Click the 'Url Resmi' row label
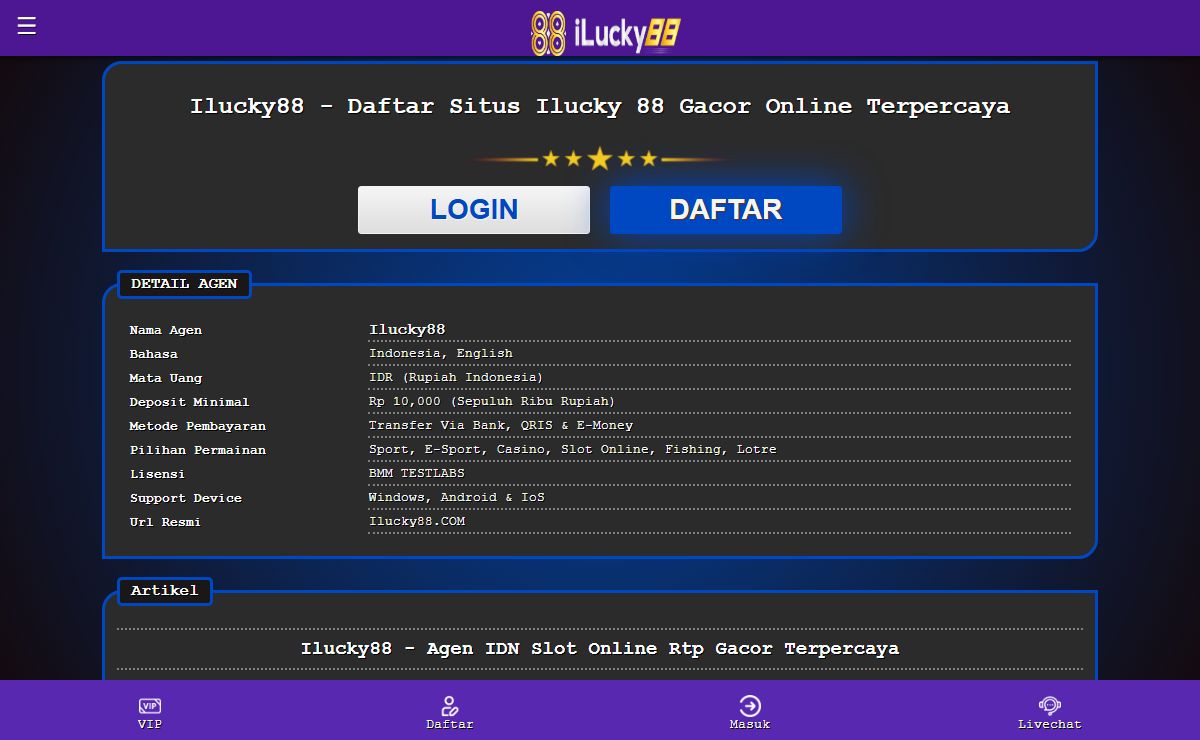1200x740 pixels. (x=165, y=522)
